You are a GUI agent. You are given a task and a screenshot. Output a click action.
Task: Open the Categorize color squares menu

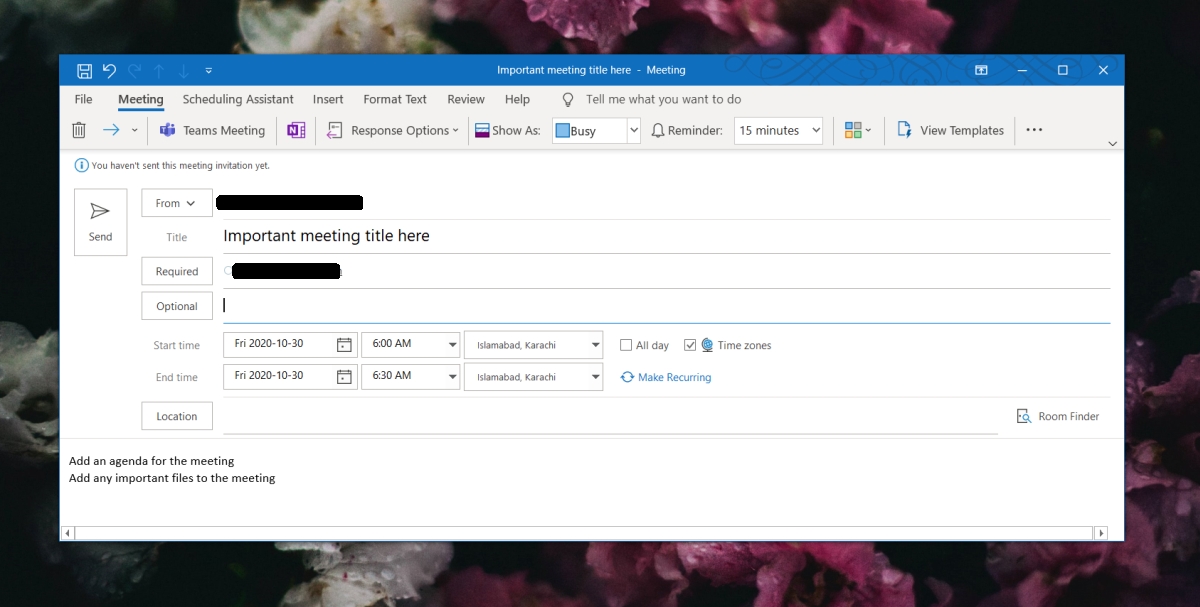[858, 130]
